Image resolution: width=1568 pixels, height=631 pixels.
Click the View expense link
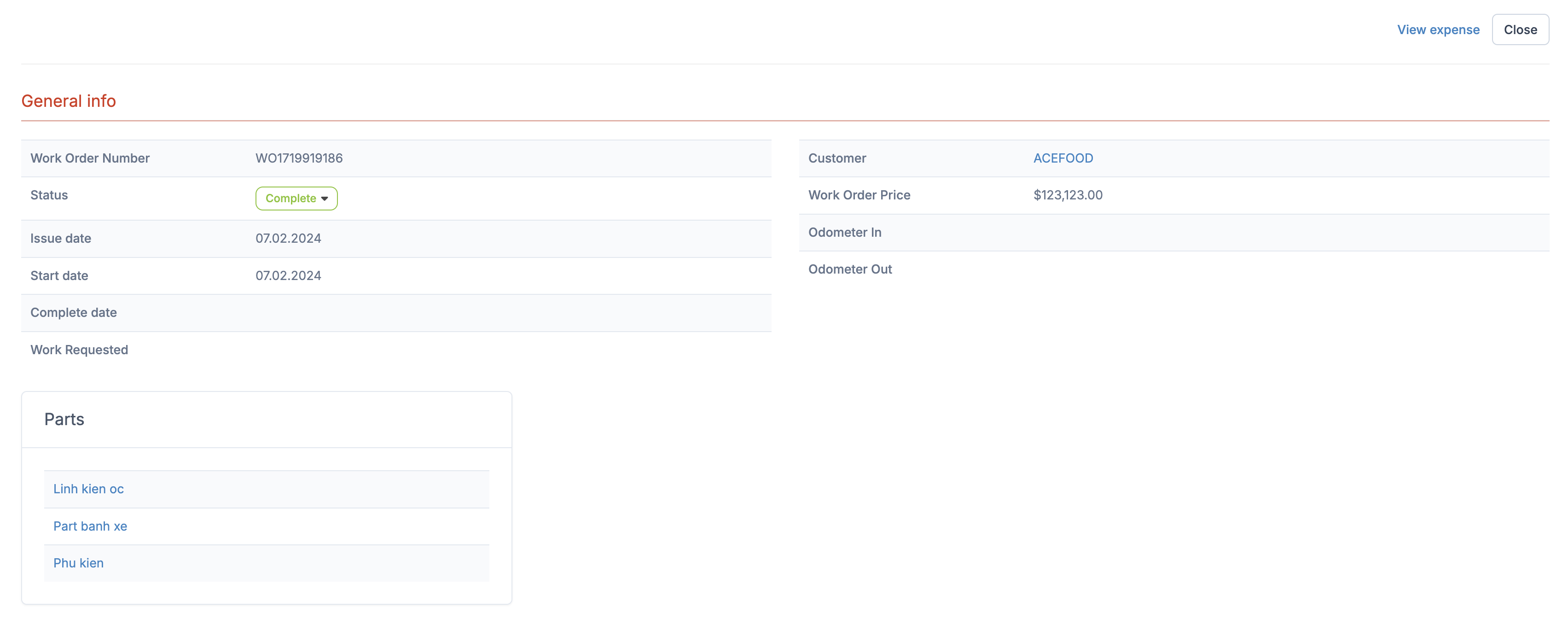coord(1438,30)
